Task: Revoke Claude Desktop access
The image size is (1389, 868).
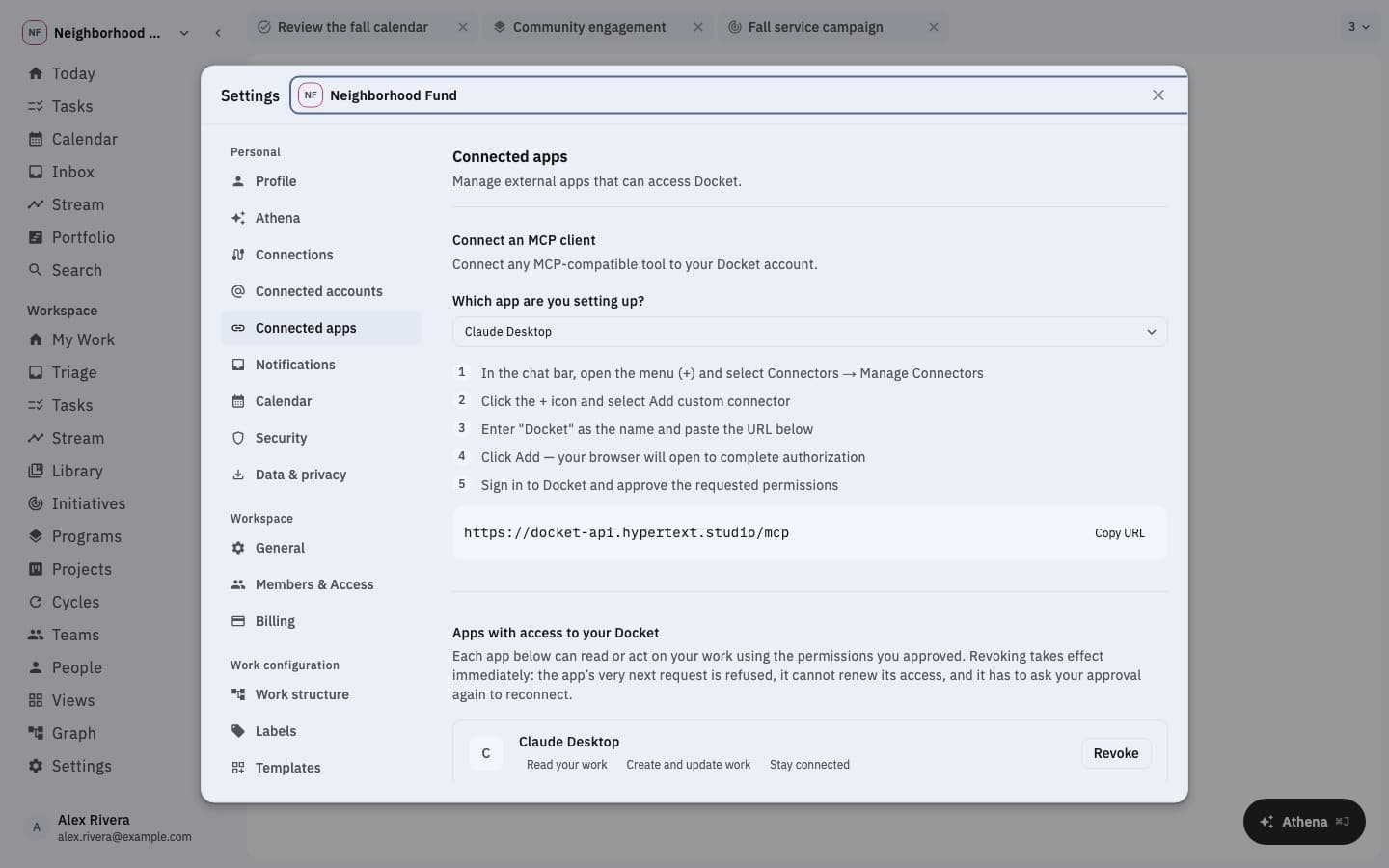Action: point(1115,753)
